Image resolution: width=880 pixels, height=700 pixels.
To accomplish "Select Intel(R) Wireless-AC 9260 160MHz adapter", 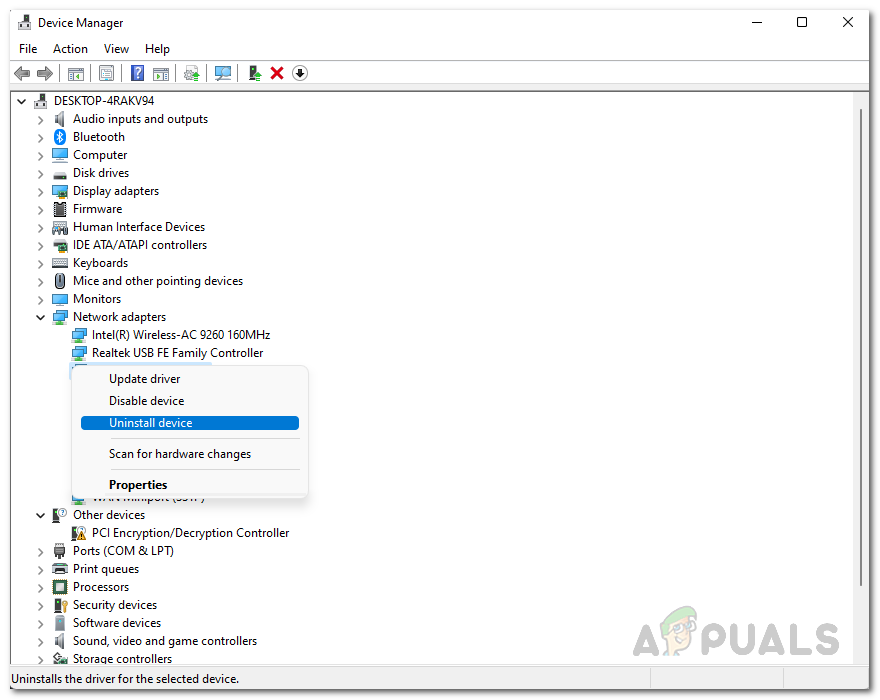I will 181,335.
